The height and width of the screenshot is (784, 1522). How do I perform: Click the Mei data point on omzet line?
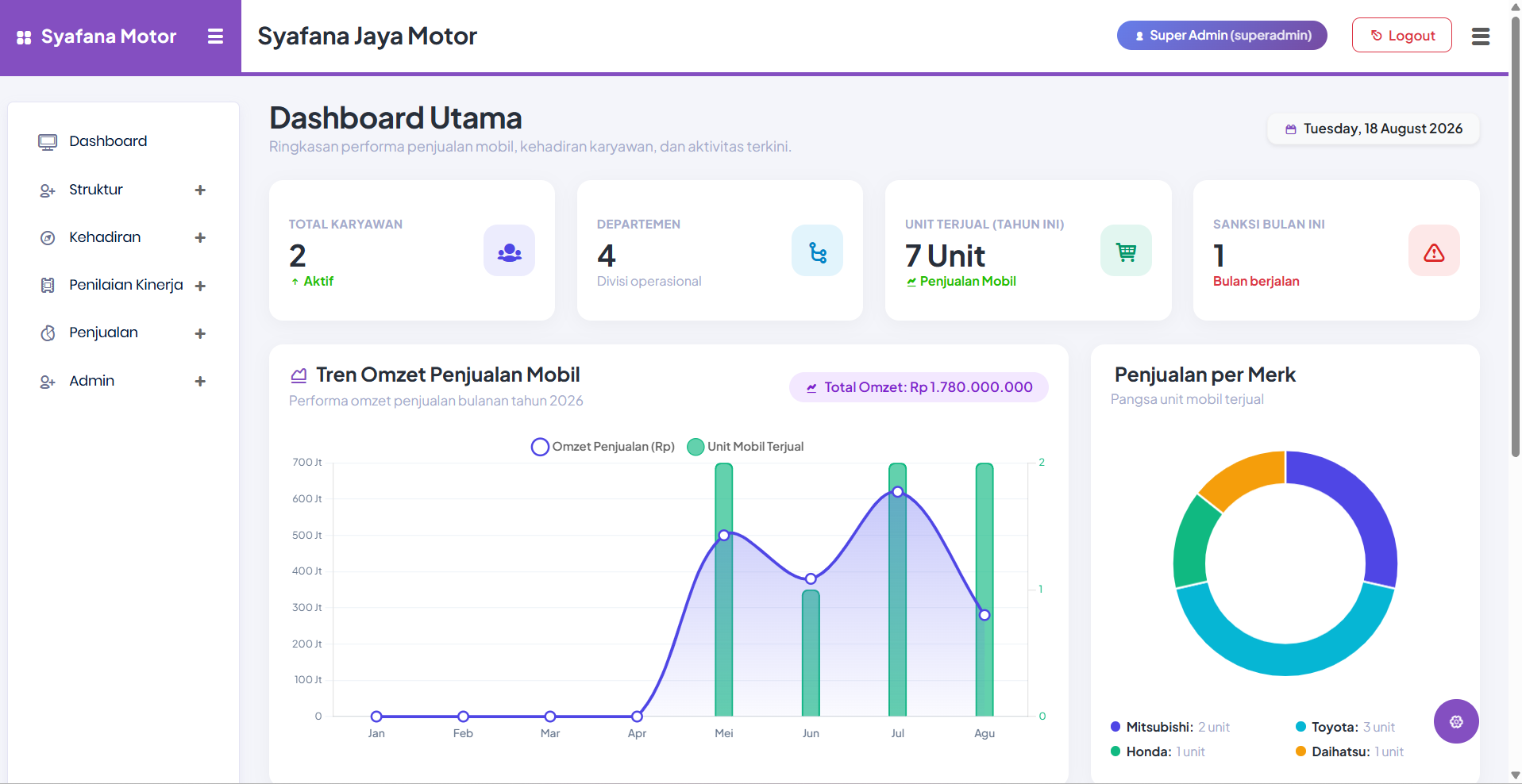pos(724,536)
